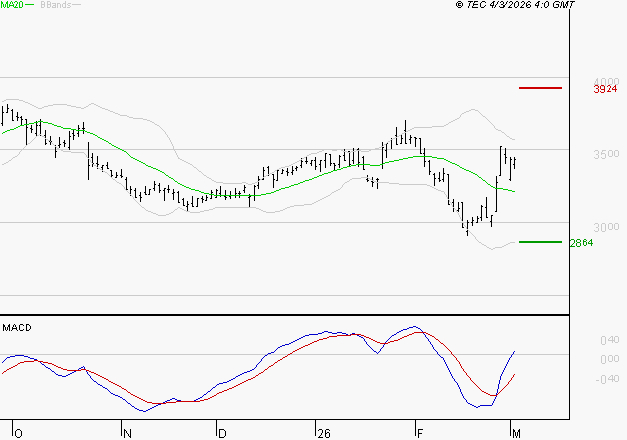Click the 4000 price axis label
This screenshot has width=627, height=440.
click(606, 82)
